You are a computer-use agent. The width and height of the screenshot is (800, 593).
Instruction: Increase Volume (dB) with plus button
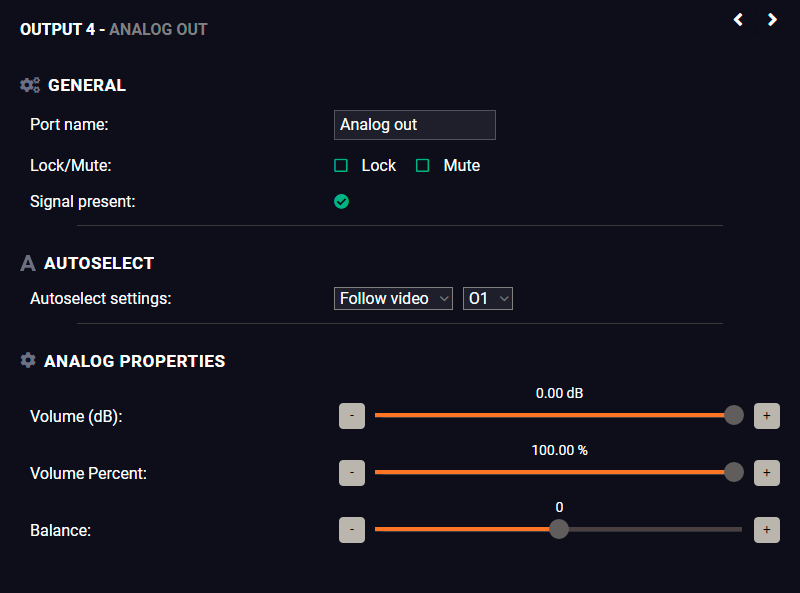(x=766, y=415)
